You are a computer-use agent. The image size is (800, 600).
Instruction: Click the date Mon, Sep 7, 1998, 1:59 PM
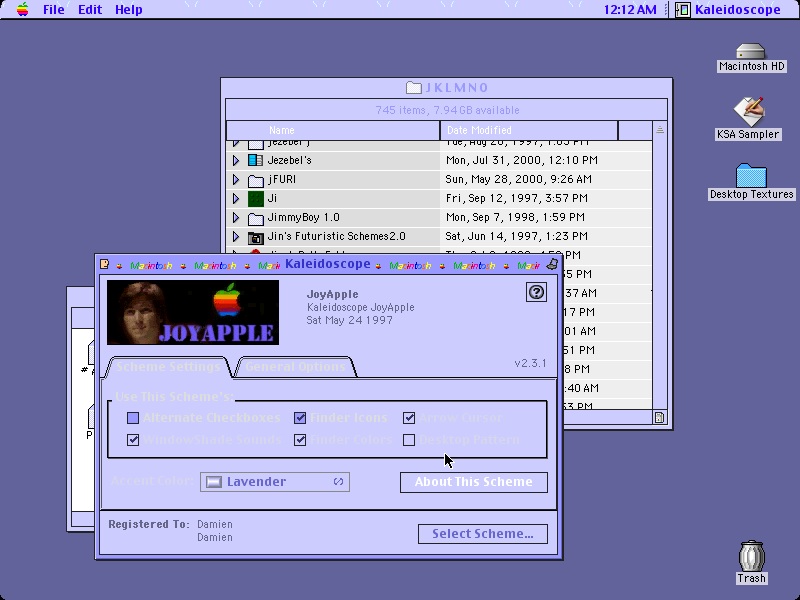(515, 217)
